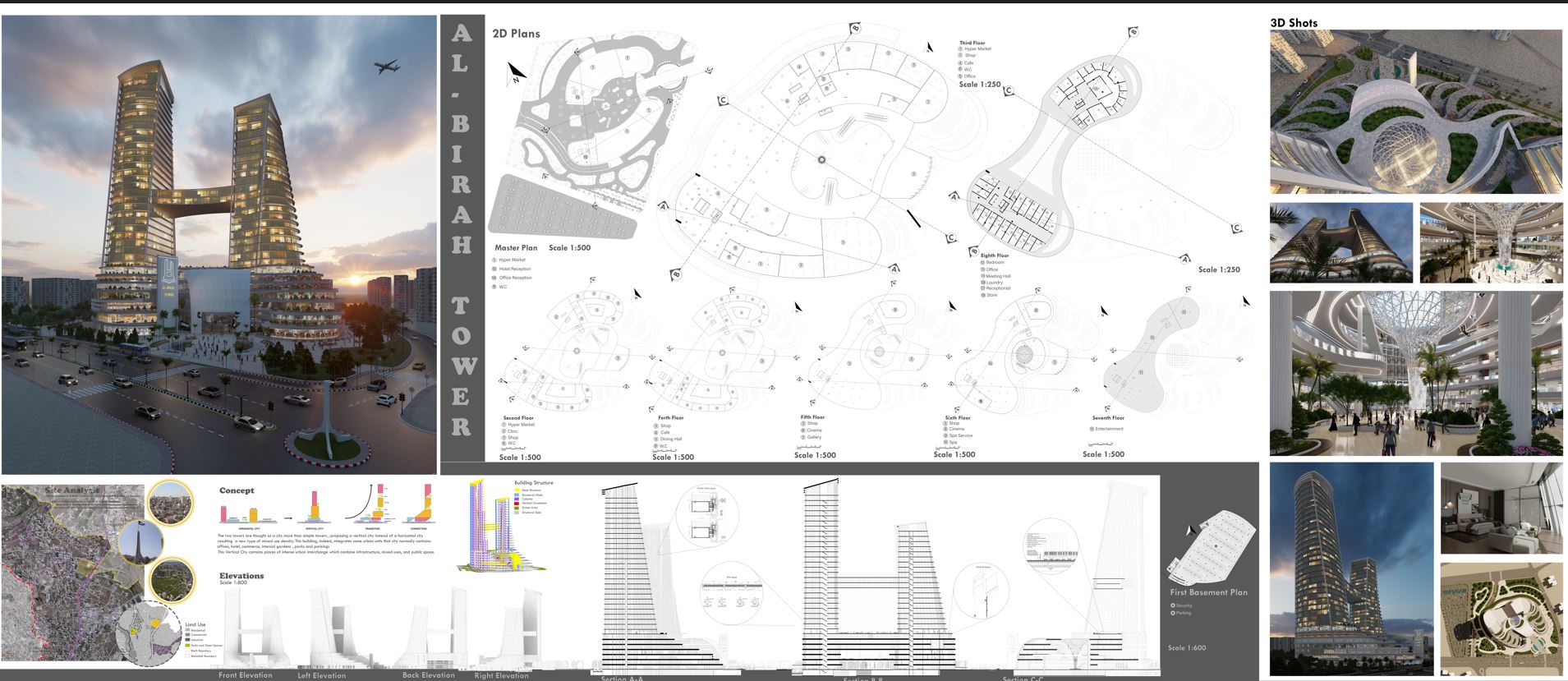
Task: Click the Front Elevation label
Action: click(245, 675)
